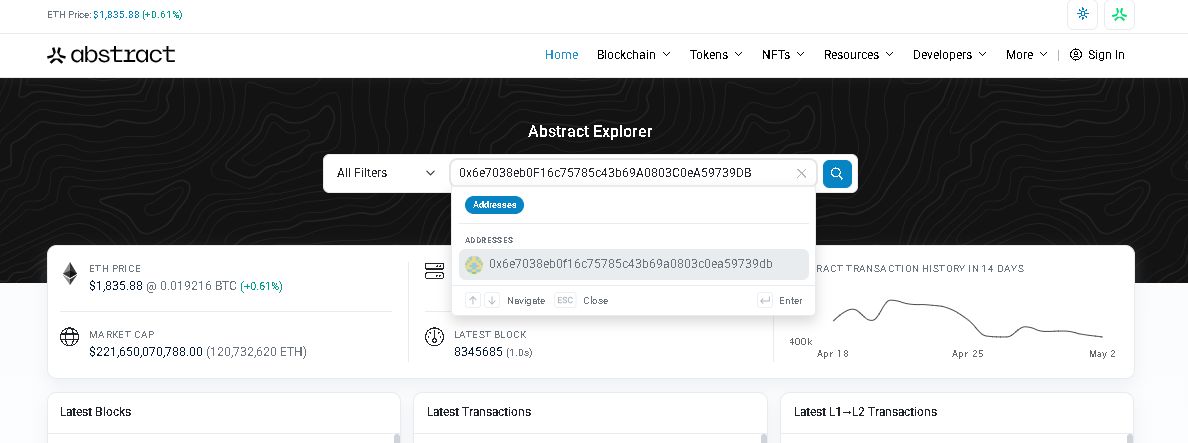Click the gauge icon beside Latest Block
Image resolution: width=1188 pixels, height=443 pixels.
tap(434, 337)
